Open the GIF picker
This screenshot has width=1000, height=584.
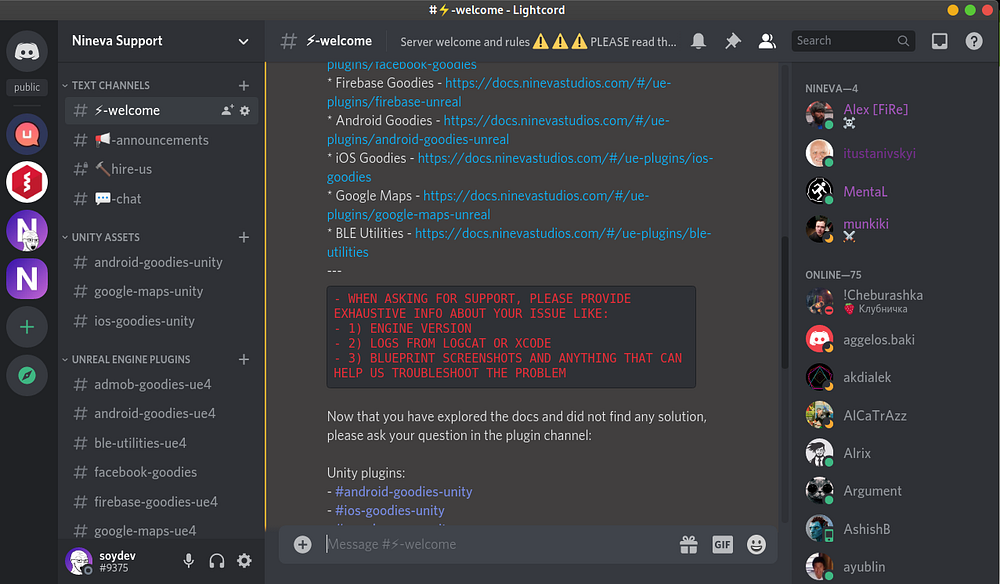click(723, 544)
